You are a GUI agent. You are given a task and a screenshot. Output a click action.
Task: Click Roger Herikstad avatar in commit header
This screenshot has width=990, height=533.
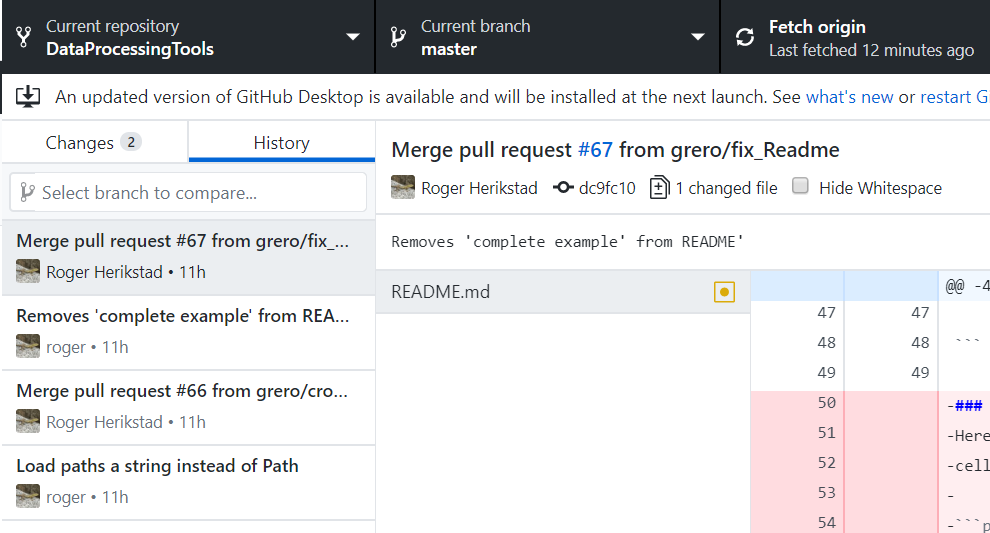click(x=403, y=187)
